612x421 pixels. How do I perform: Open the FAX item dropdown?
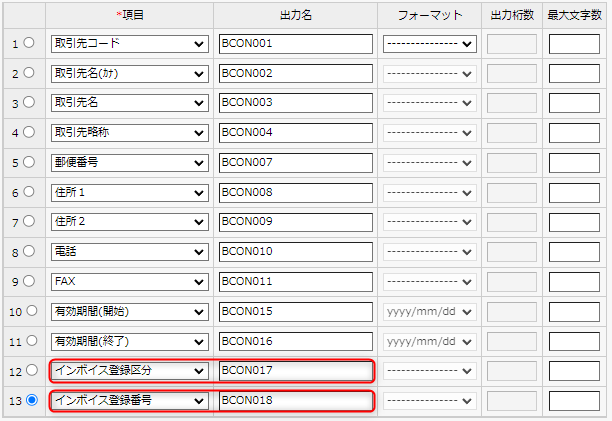129,281
